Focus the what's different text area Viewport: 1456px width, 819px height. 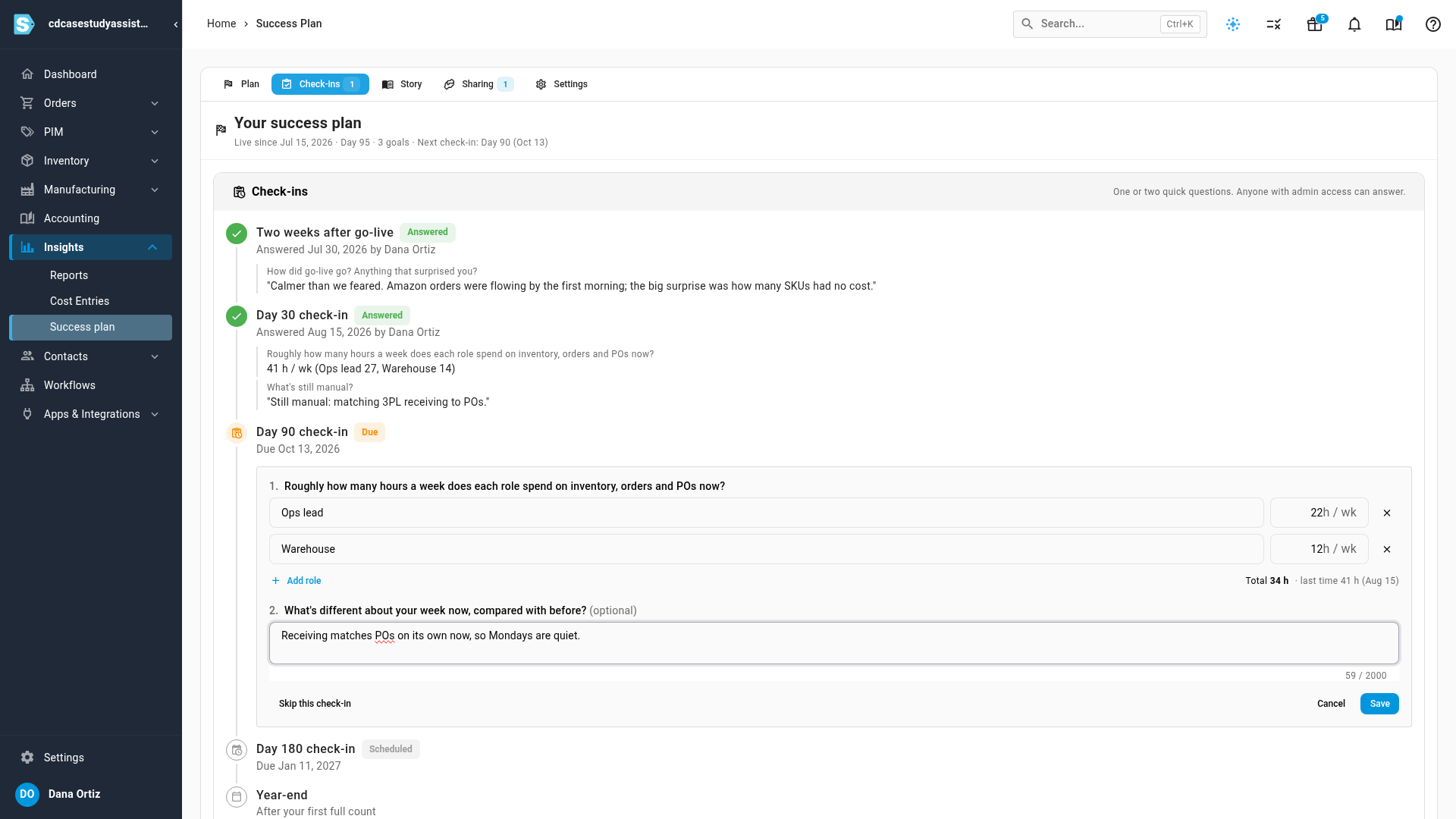point(834,643)
